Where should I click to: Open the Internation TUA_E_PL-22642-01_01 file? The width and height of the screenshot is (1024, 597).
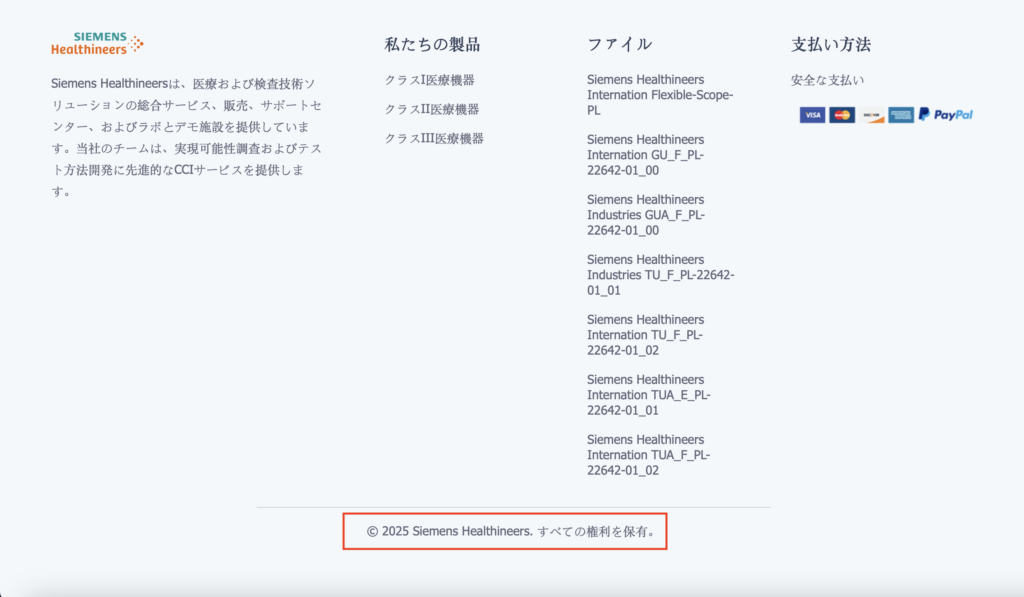point(648,395)
